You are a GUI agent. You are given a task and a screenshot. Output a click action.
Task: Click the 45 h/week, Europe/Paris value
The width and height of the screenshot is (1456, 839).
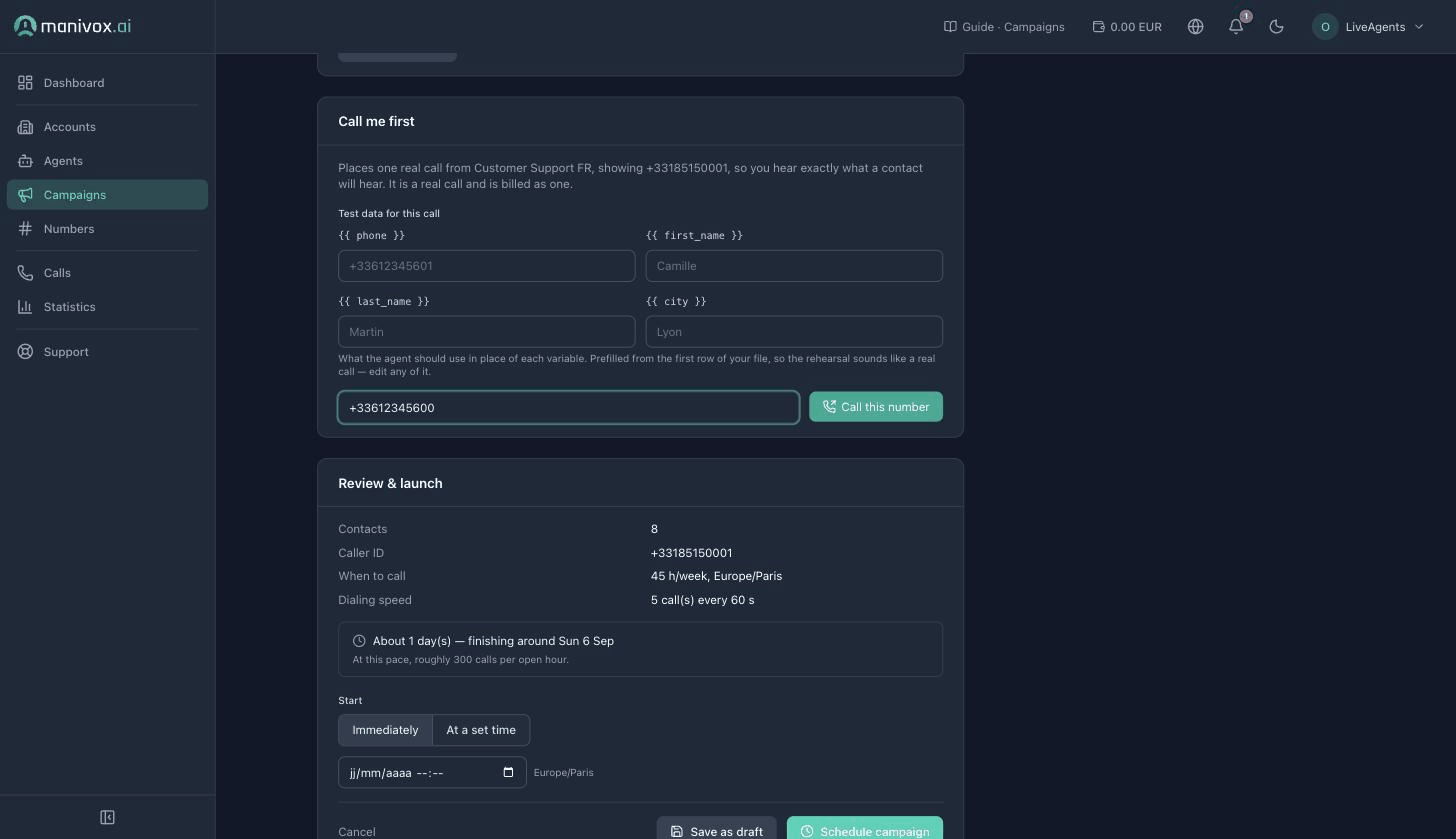pyautogui.click(x=716, y=576)
